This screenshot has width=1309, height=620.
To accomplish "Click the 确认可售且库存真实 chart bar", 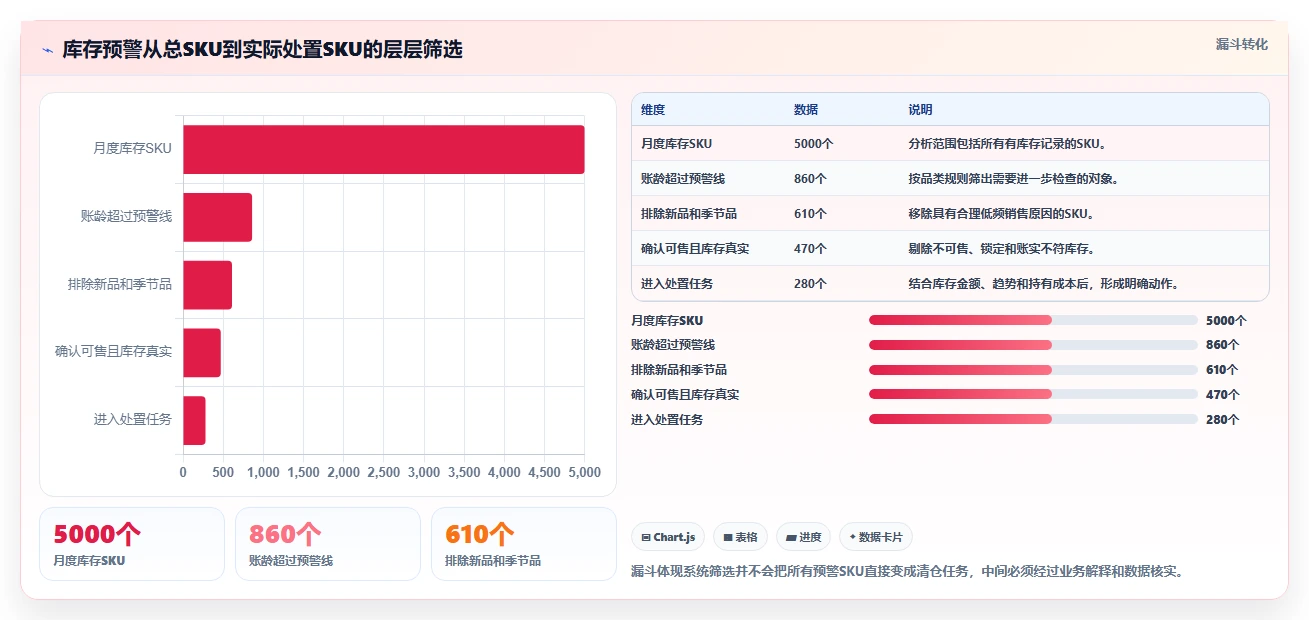I will (202, 352).
